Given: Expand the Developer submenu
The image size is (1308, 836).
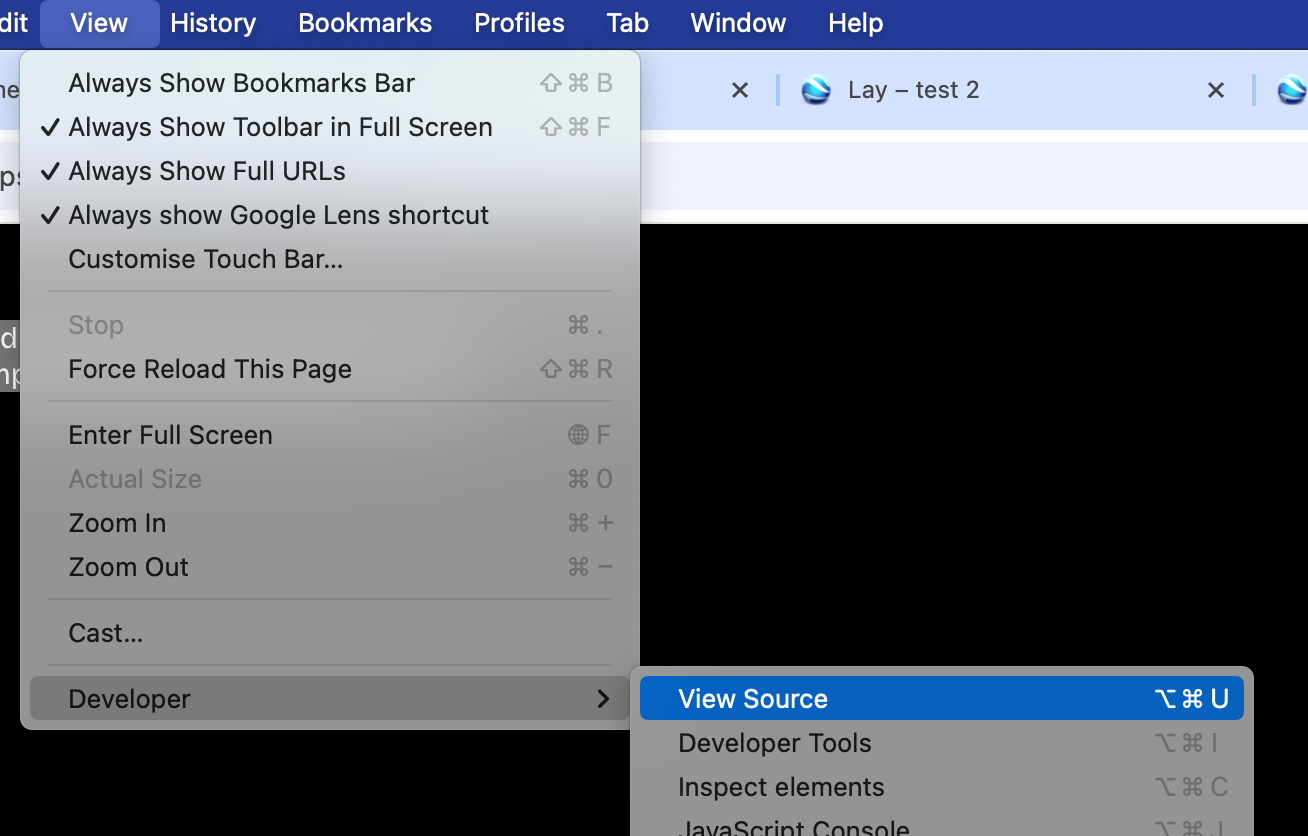Looking at the screenshot, I should pos(129,698).
